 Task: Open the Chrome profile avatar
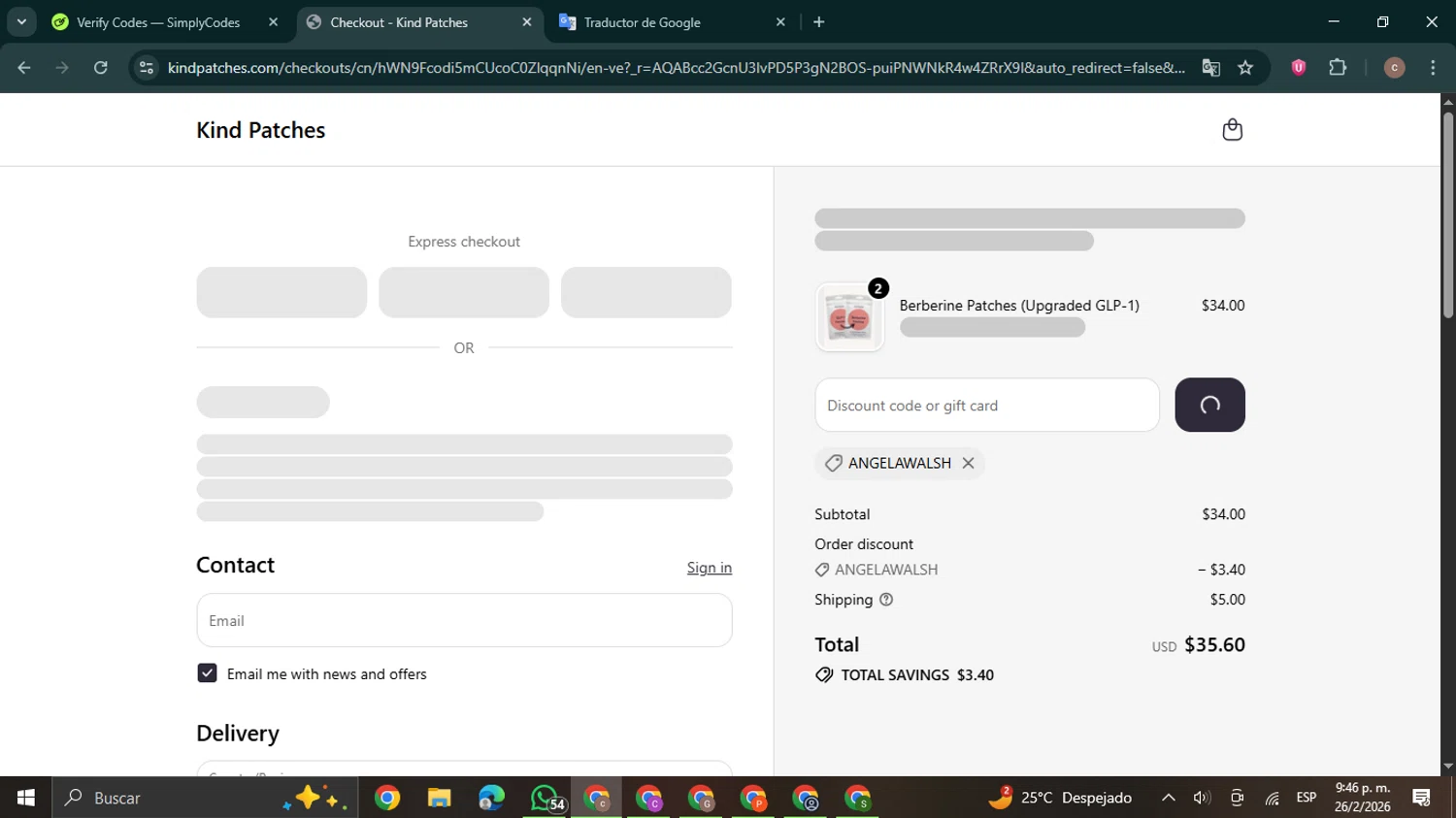(x=1394, y=68)
